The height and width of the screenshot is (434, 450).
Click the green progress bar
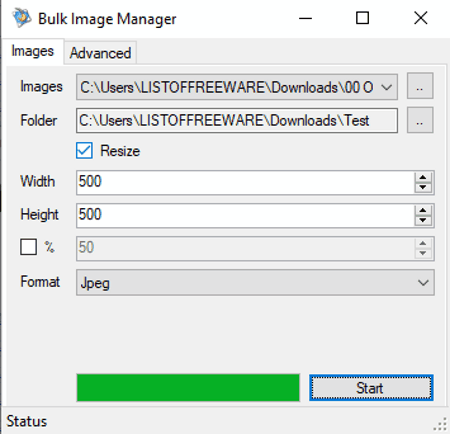188,388
